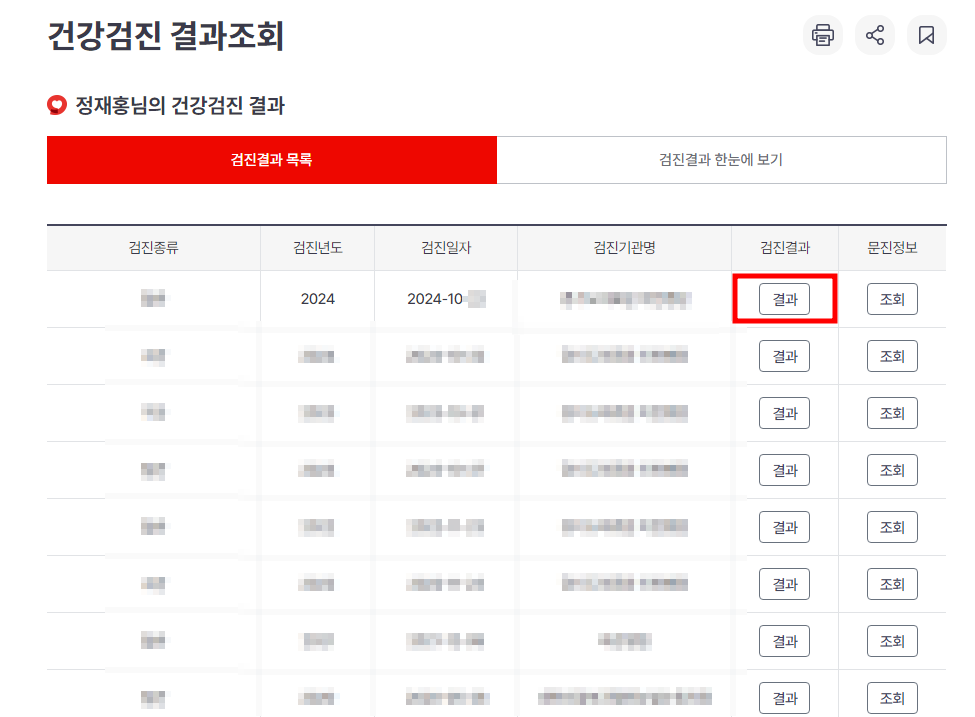This screenshot has width=975, height=717.
Task: Switch to the 검진결과 한눈에 보기 tab
Action: coord(720,159)
